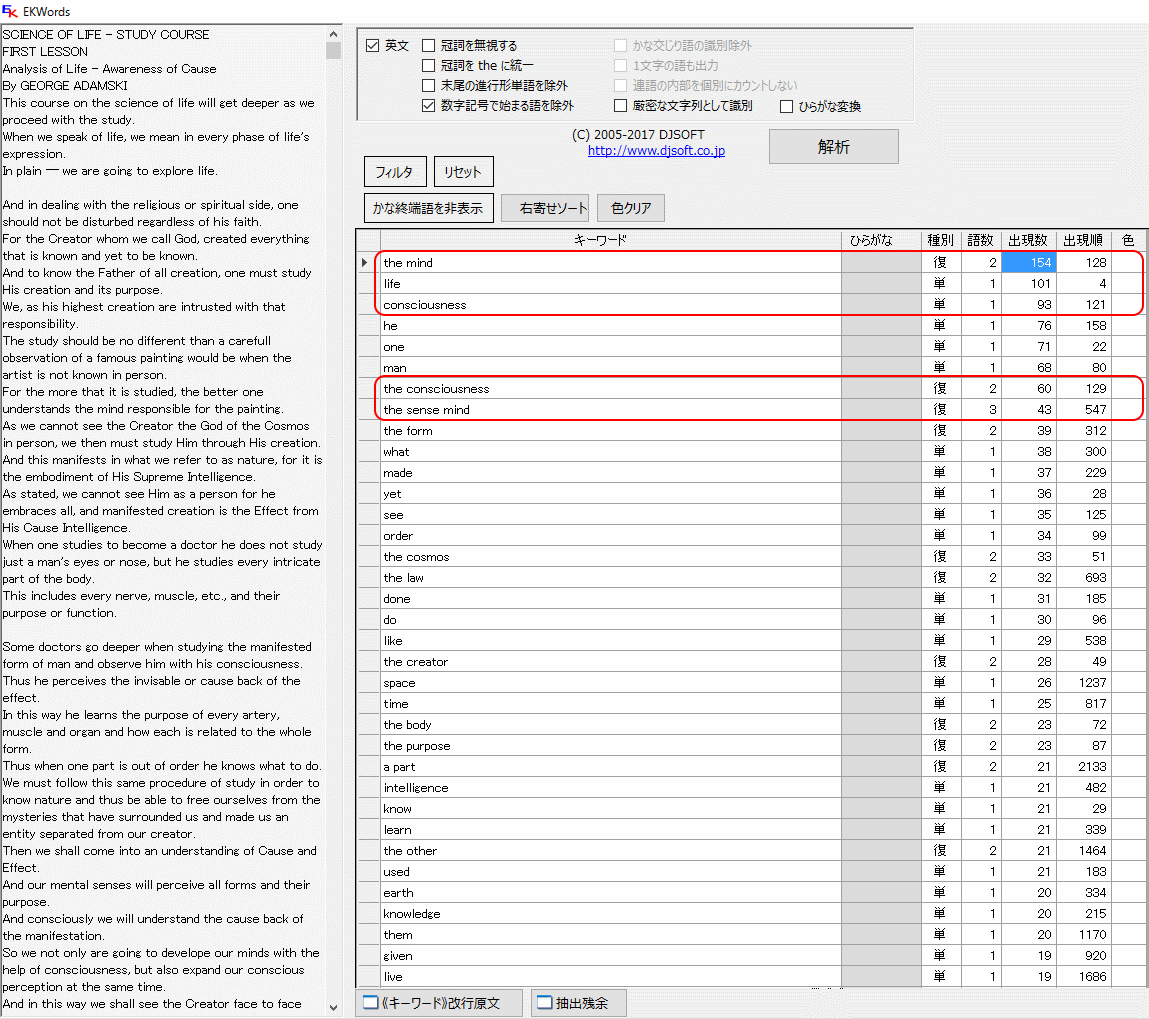Click the appearance order 2133 cell
Viewport: 1149px width, 1019px height.
pyautogui.click(x=1083, y=767)
